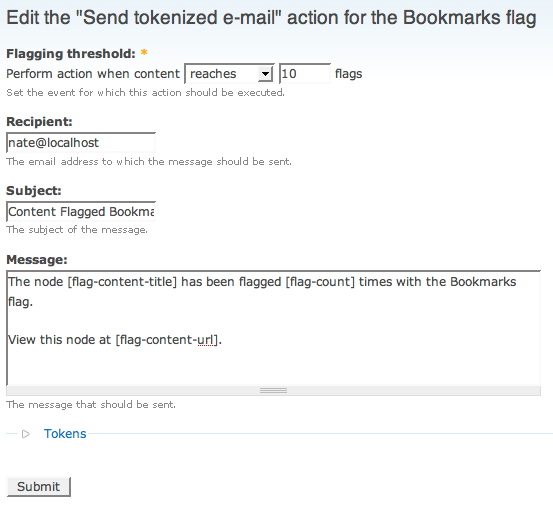Viewport: 553px width, 505px height.
Task: Click the "Subject:" field label
Action: 34,190
